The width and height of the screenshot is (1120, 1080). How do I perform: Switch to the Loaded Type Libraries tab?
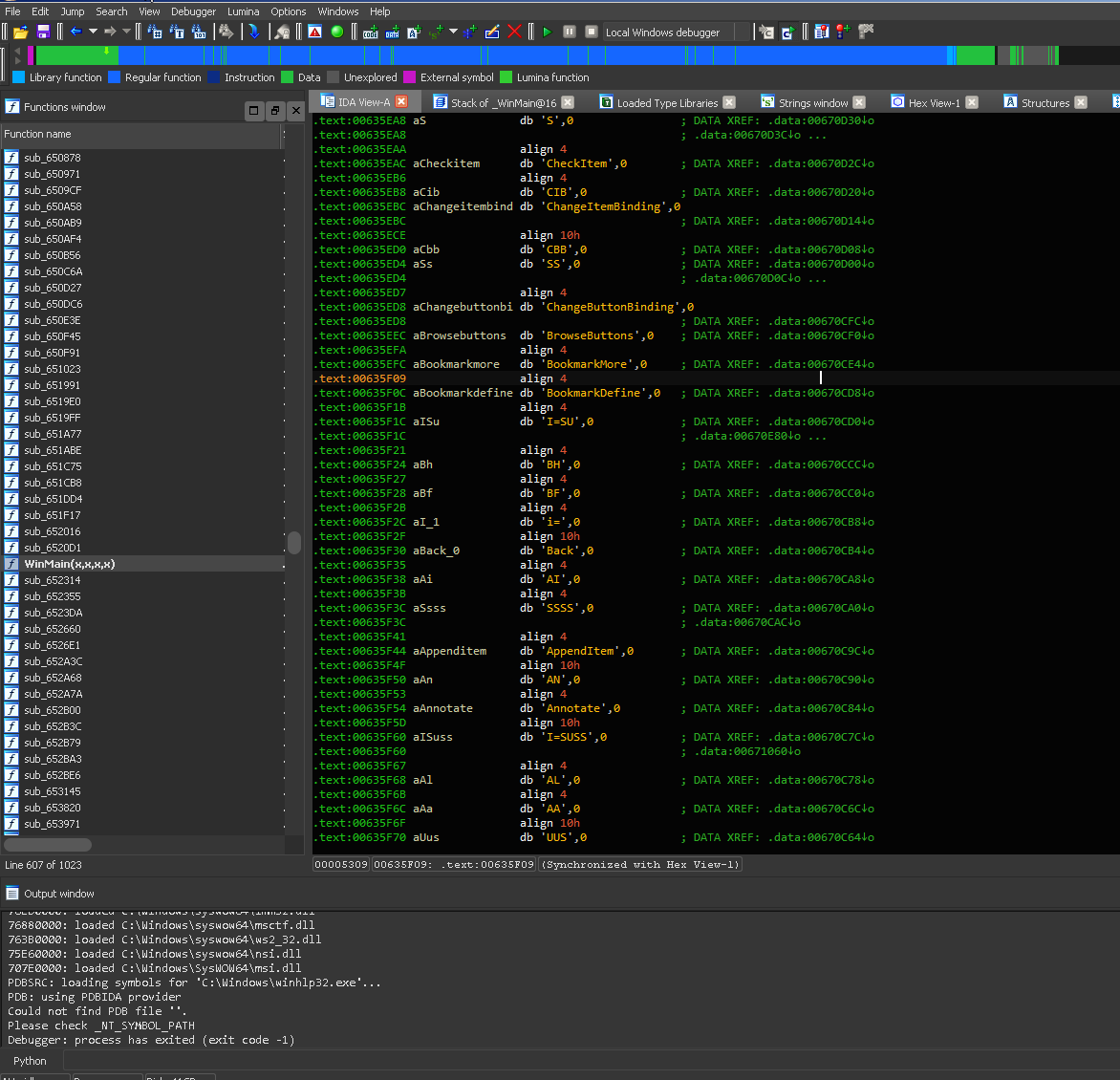667,103
